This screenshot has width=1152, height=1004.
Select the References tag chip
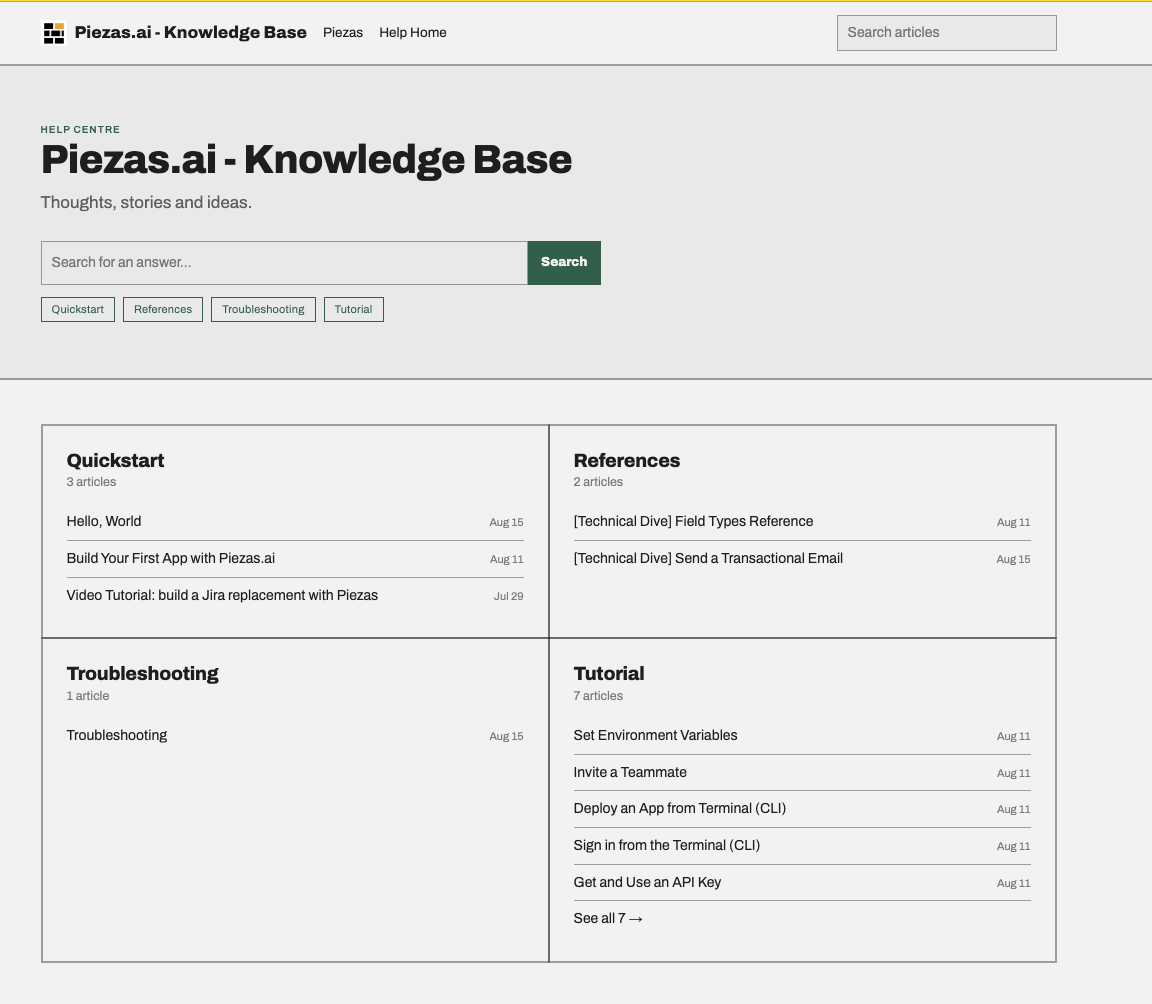point(163,309)
